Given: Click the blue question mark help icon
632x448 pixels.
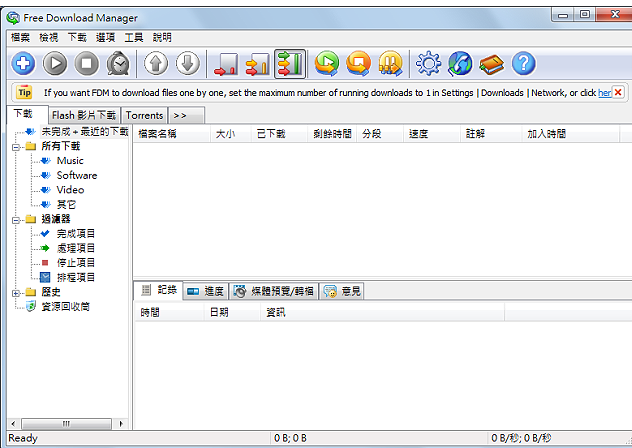Looking at the screenshot, I should [x=524, y=64].
